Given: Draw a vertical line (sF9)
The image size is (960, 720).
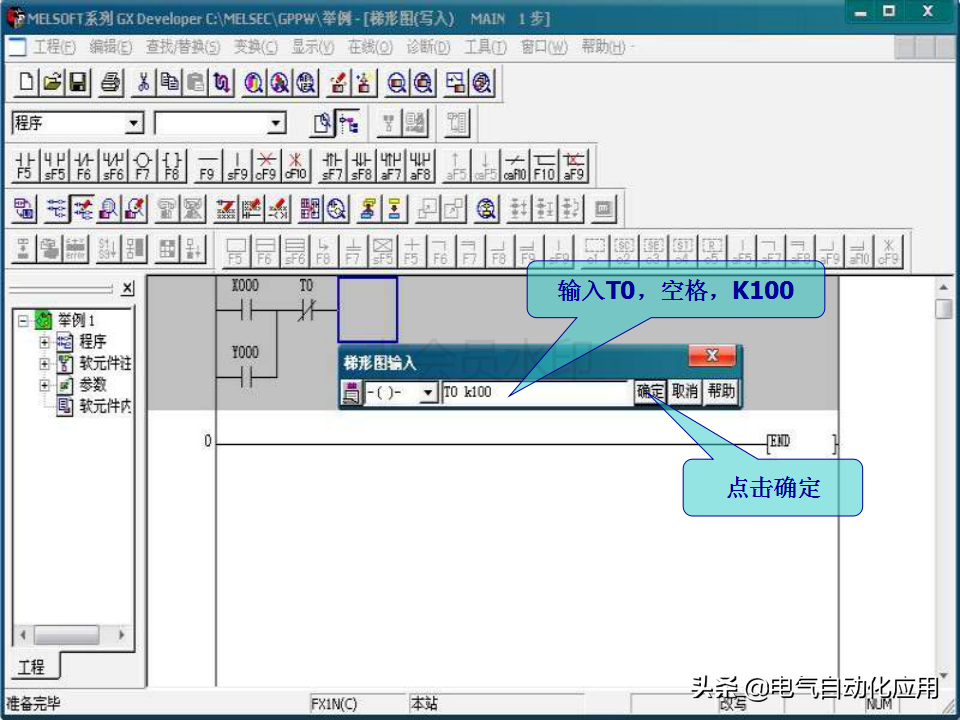Looking at the screenshot, I should pyautogui.click(x=237, y=166).
